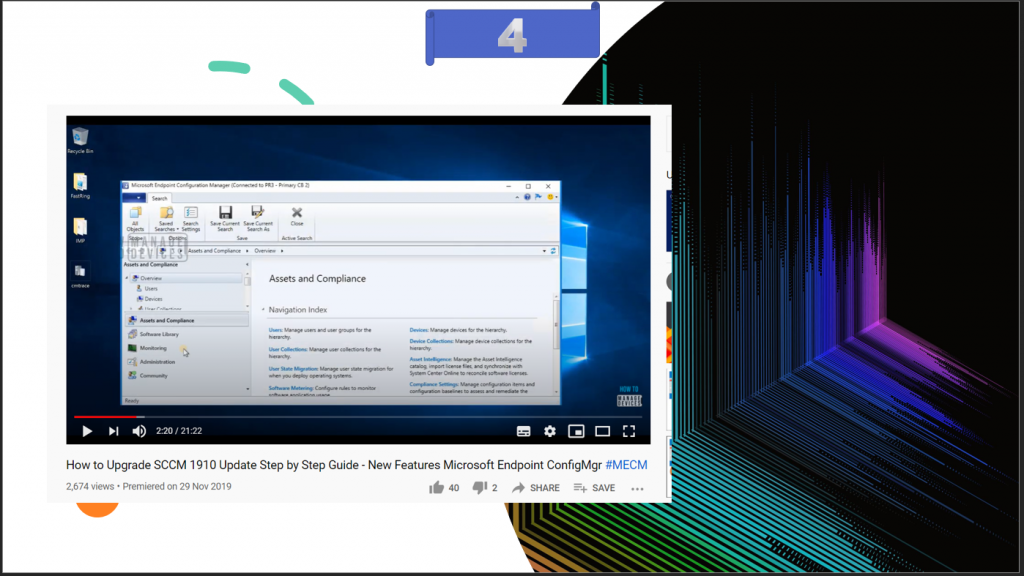Select Devices in the tree
This screenshot has height=576, width=1024.
[x=153, y=299]
